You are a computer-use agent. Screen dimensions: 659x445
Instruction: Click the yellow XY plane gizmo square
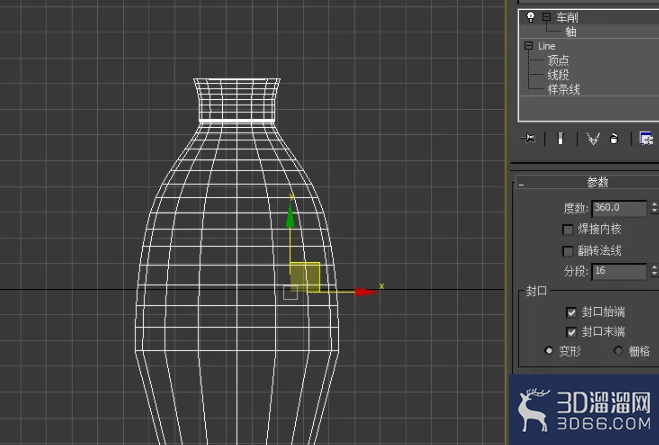(x=305, y=277)
